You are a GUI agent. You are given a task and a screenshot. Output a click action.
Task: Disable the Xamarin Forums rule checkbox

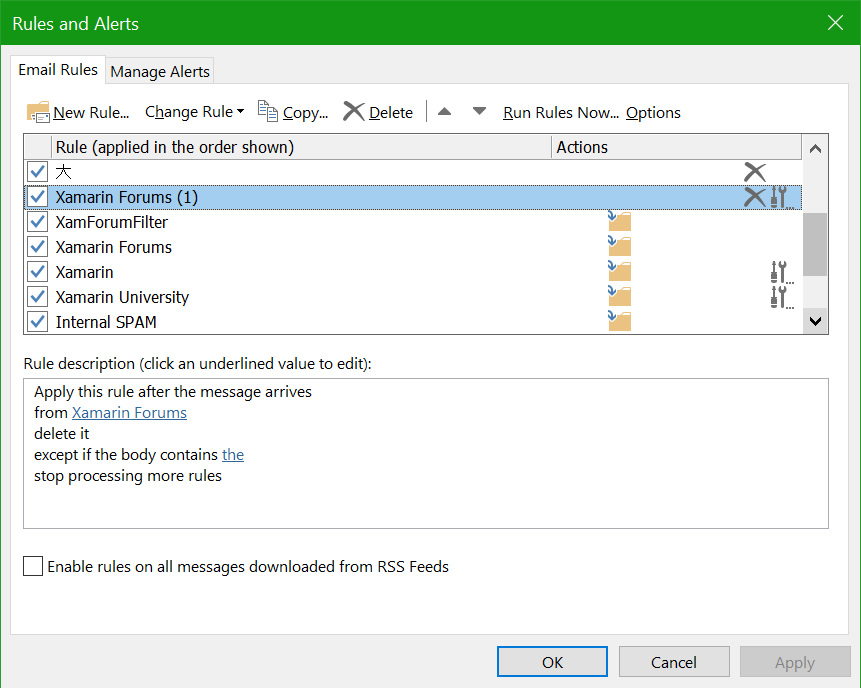coord(37,247)
